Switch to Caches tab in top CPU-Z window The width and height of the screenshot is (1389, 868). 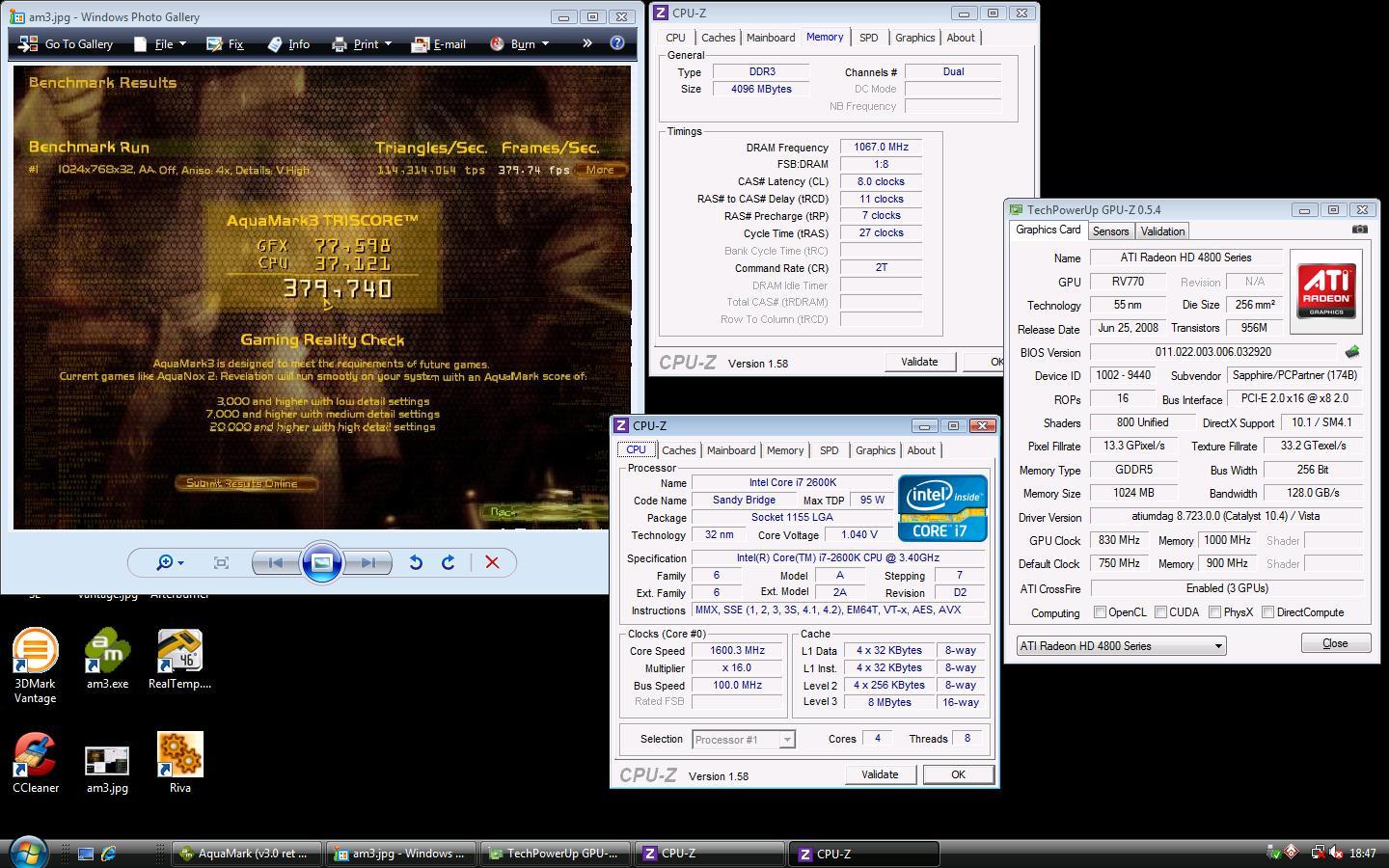pos(718,38)
